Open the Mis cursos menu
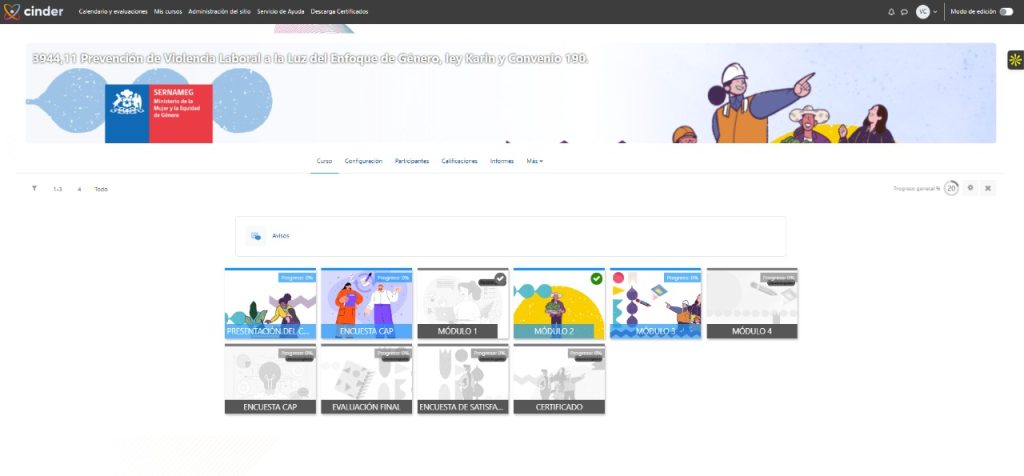 point(168,11)
